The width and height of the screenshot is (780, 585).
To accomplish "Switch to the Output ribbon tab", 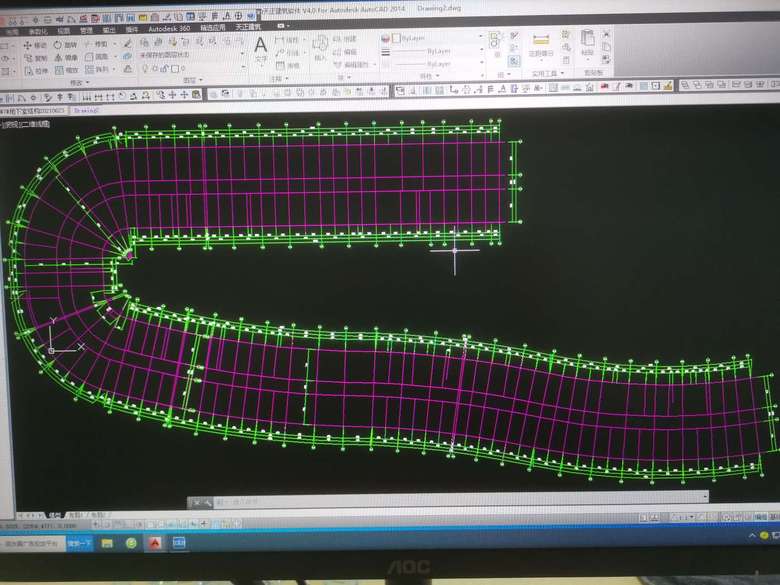I will pos(108,30).
